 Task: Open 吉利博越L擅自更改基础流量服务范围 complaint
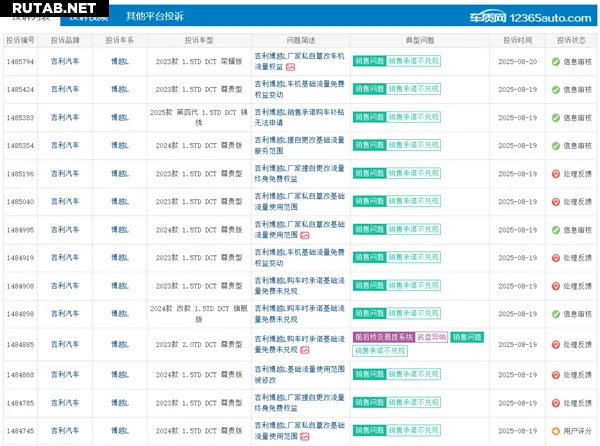300,145
